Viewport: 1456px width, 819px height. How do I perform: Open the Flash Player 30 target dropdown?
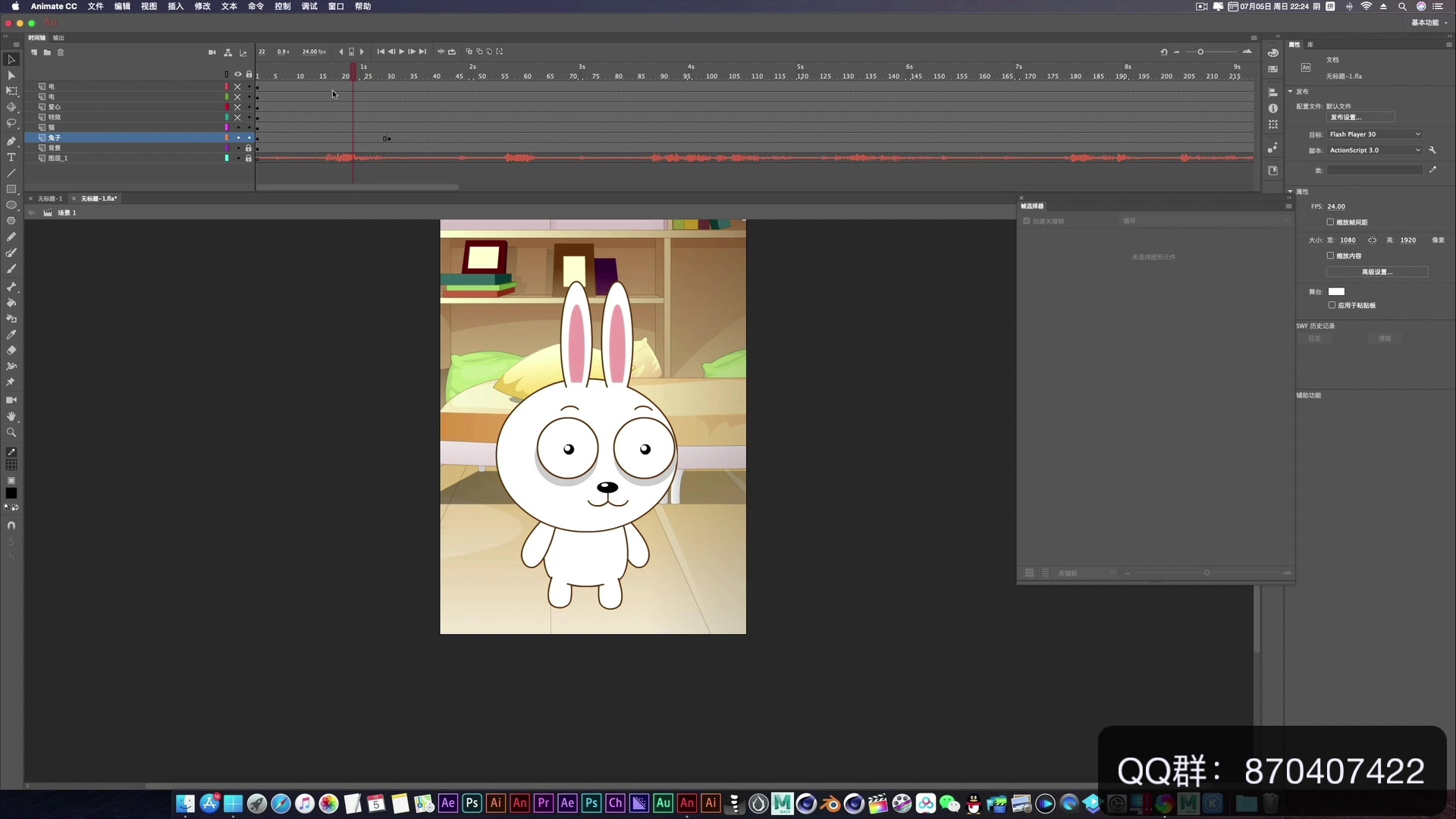[x=1375, y=134]
